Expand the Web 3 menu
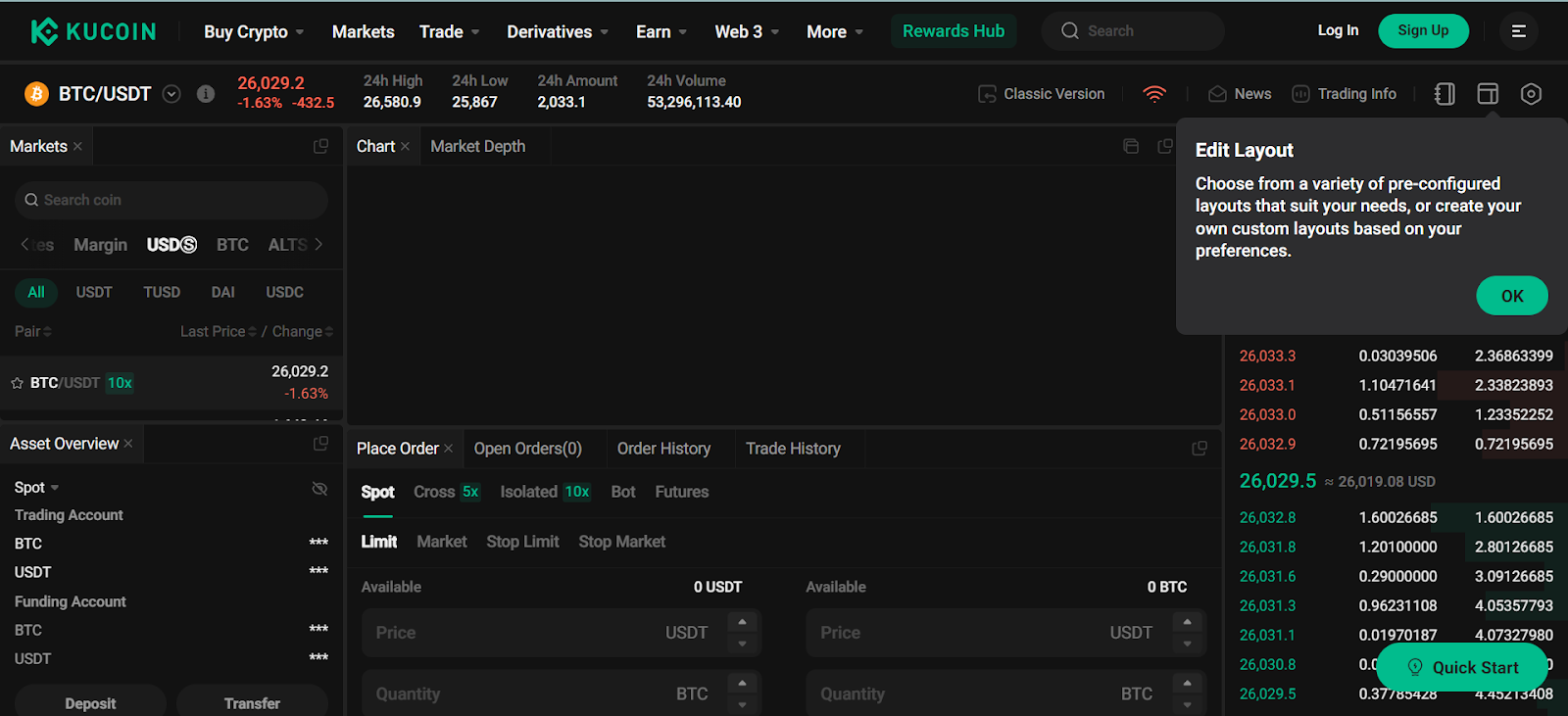1568x716 pixels. [x=747, y=31]
